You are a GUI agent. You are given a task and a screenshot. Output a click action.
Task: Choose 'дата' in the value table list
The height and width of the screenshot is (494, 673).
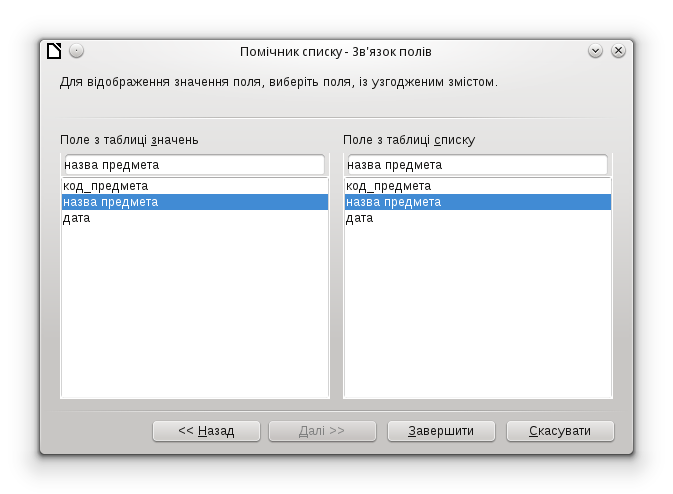pos(77,218)
